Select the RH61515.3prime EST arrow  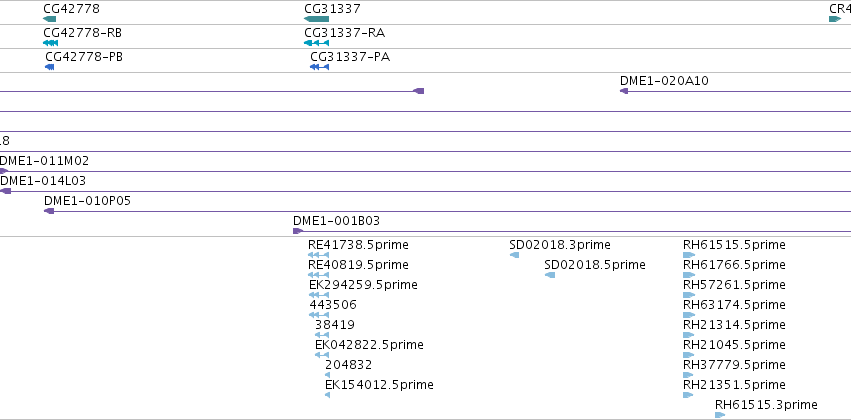click(720, 415)
